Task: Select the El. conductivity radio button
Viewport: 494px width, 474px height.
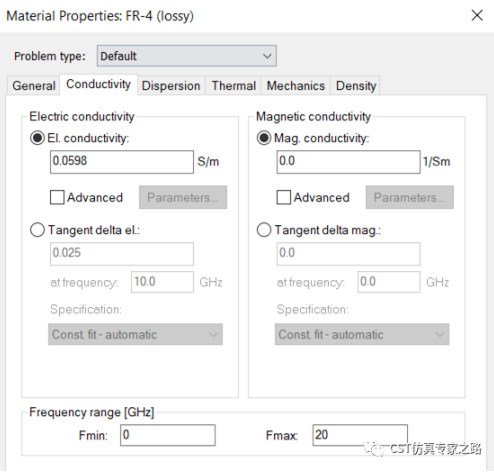Action: tap(37, 138)
